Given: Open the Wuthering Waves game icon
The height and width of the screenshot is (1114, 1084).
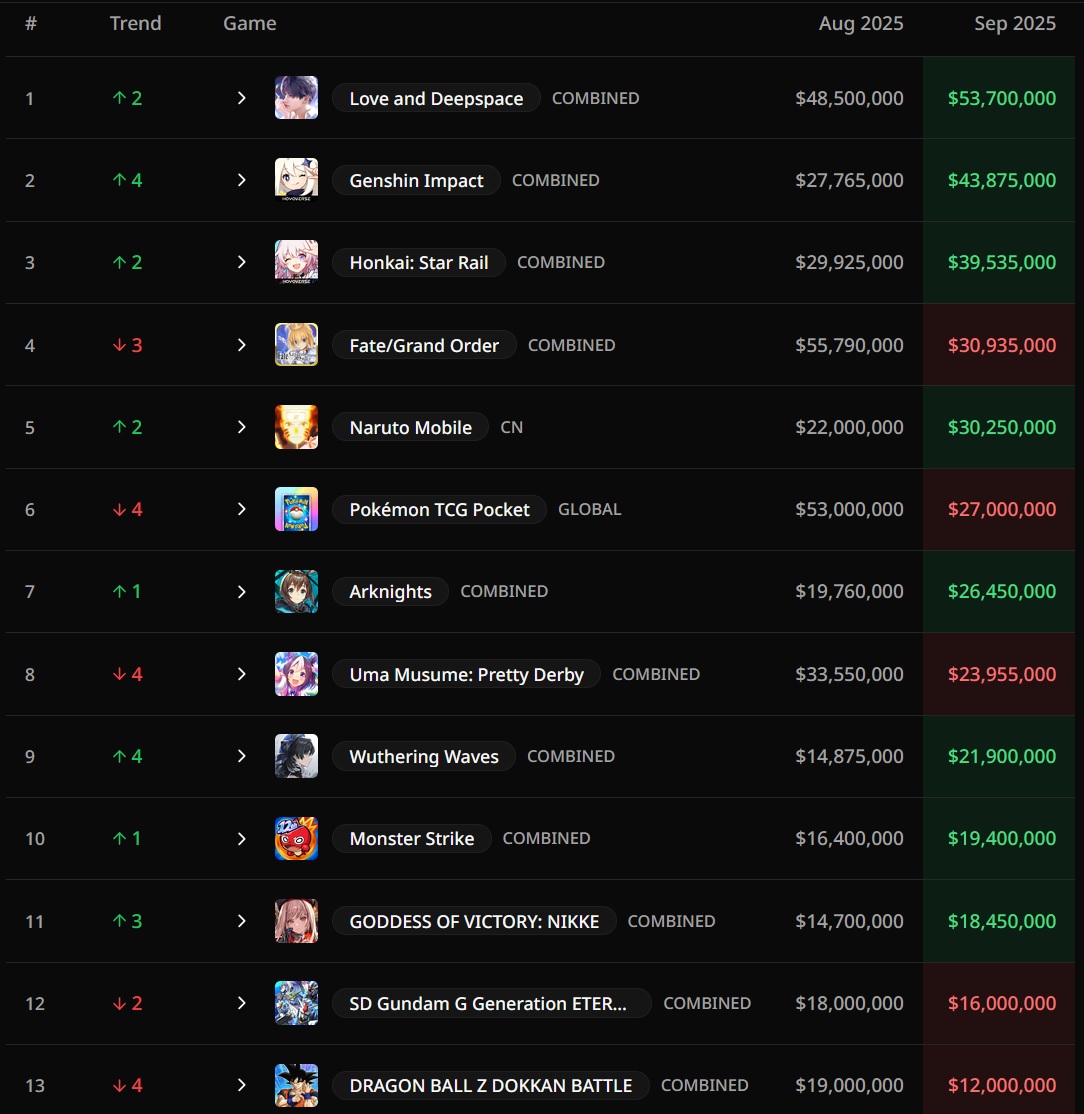Looking at the screenshot, I should click(296, 756).
